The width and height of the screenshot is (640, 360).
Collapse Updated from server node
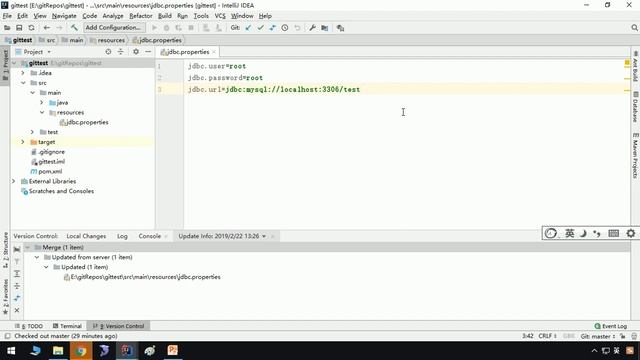(37, 257)
